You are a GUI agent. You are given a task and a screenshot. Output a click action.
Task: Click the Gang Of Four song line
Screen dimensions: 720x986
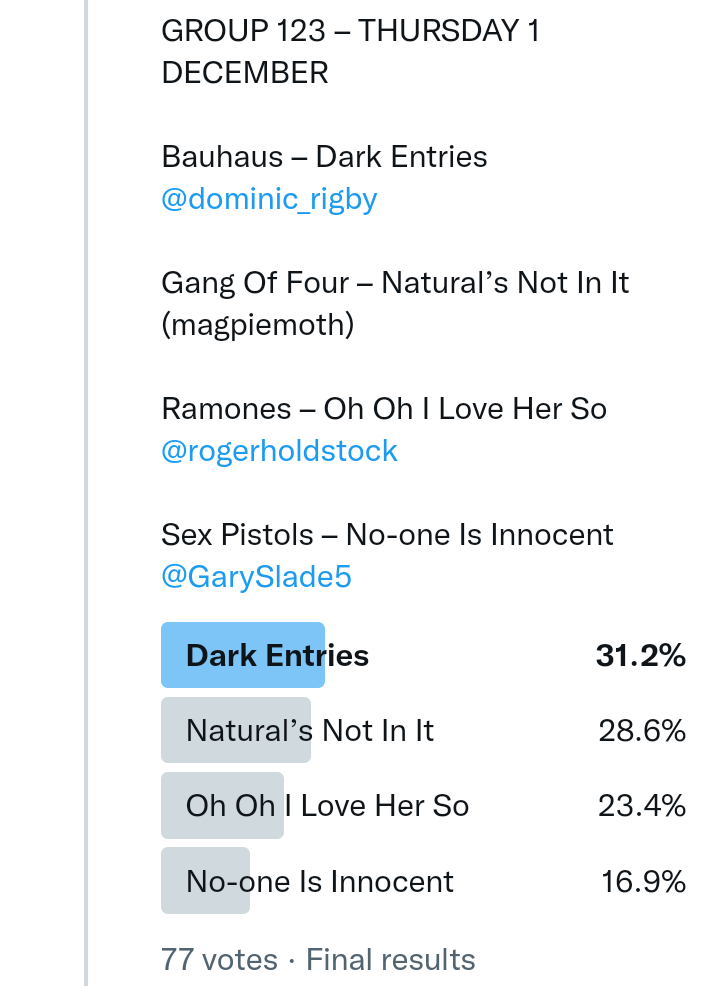pyautogui.click(x=395, y=283)
